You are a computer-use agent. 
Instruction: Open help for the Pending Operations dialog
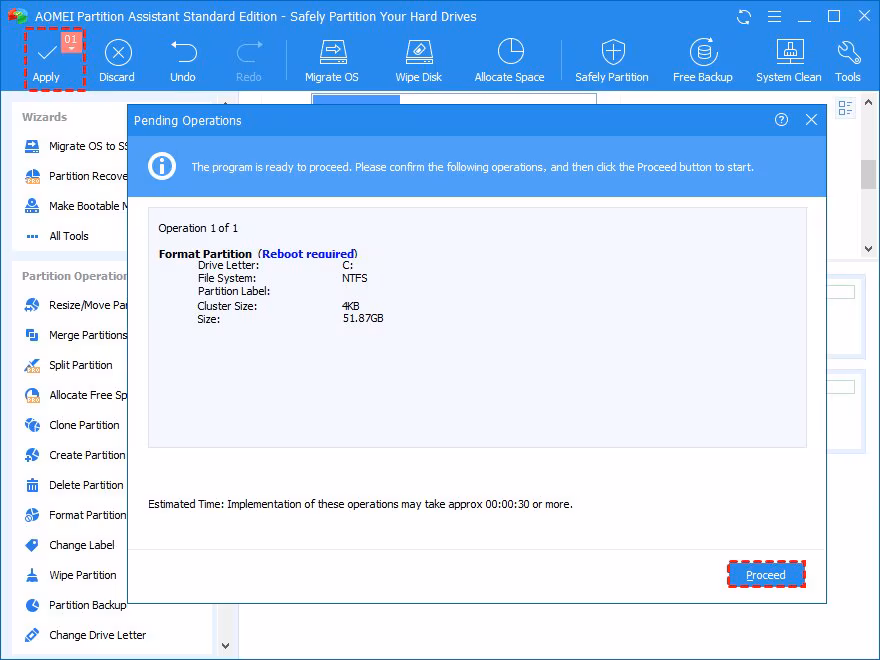[781, 120]
